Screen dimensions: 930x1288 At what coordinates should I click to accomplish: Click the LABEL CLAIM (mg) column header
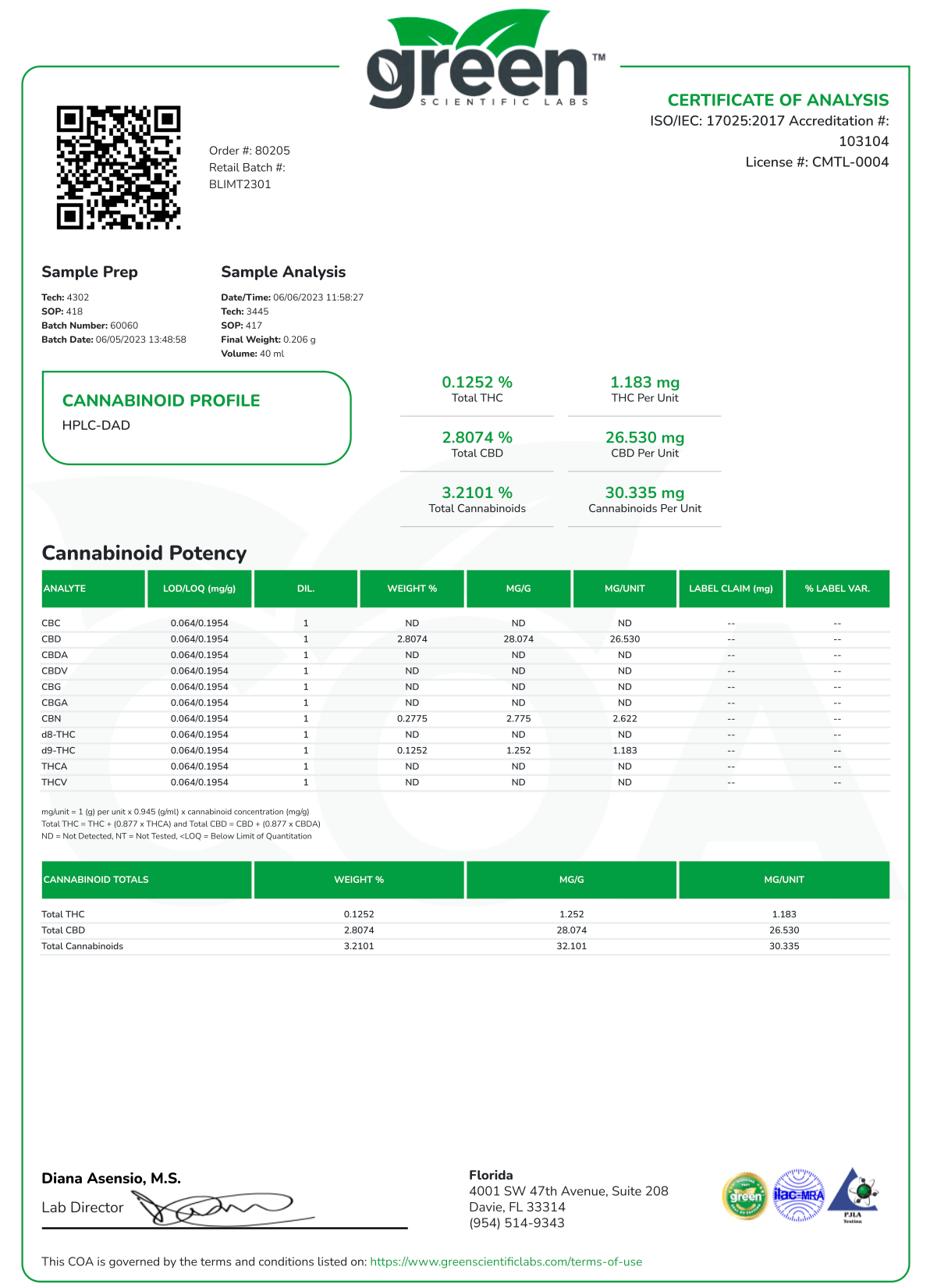pos(730,589)
